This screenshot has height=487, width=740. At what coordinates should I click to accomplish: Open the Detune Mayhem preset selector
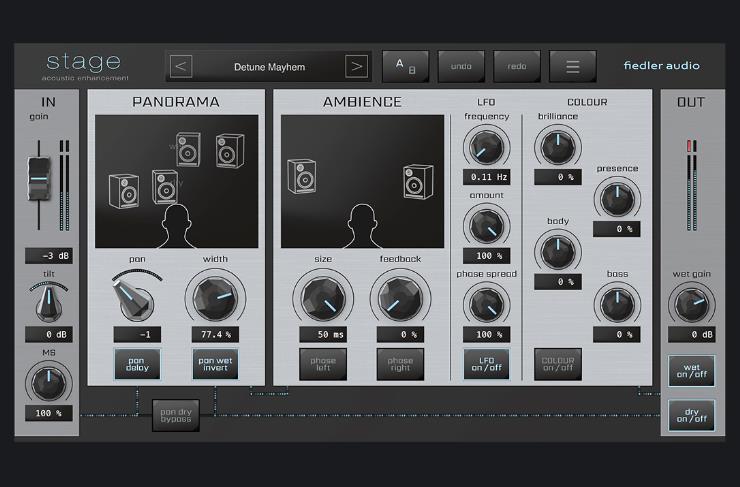point(269,67)
